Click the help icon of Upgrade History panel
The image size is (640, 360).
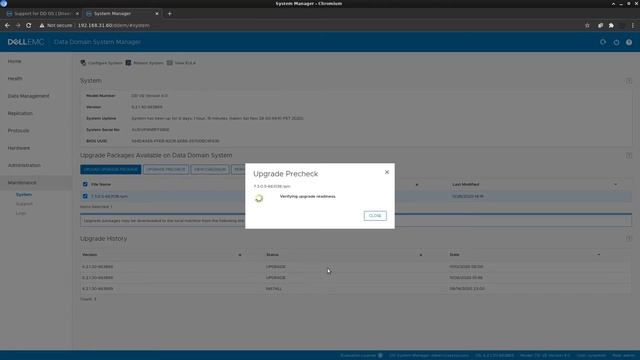click(x=629, y=238)
